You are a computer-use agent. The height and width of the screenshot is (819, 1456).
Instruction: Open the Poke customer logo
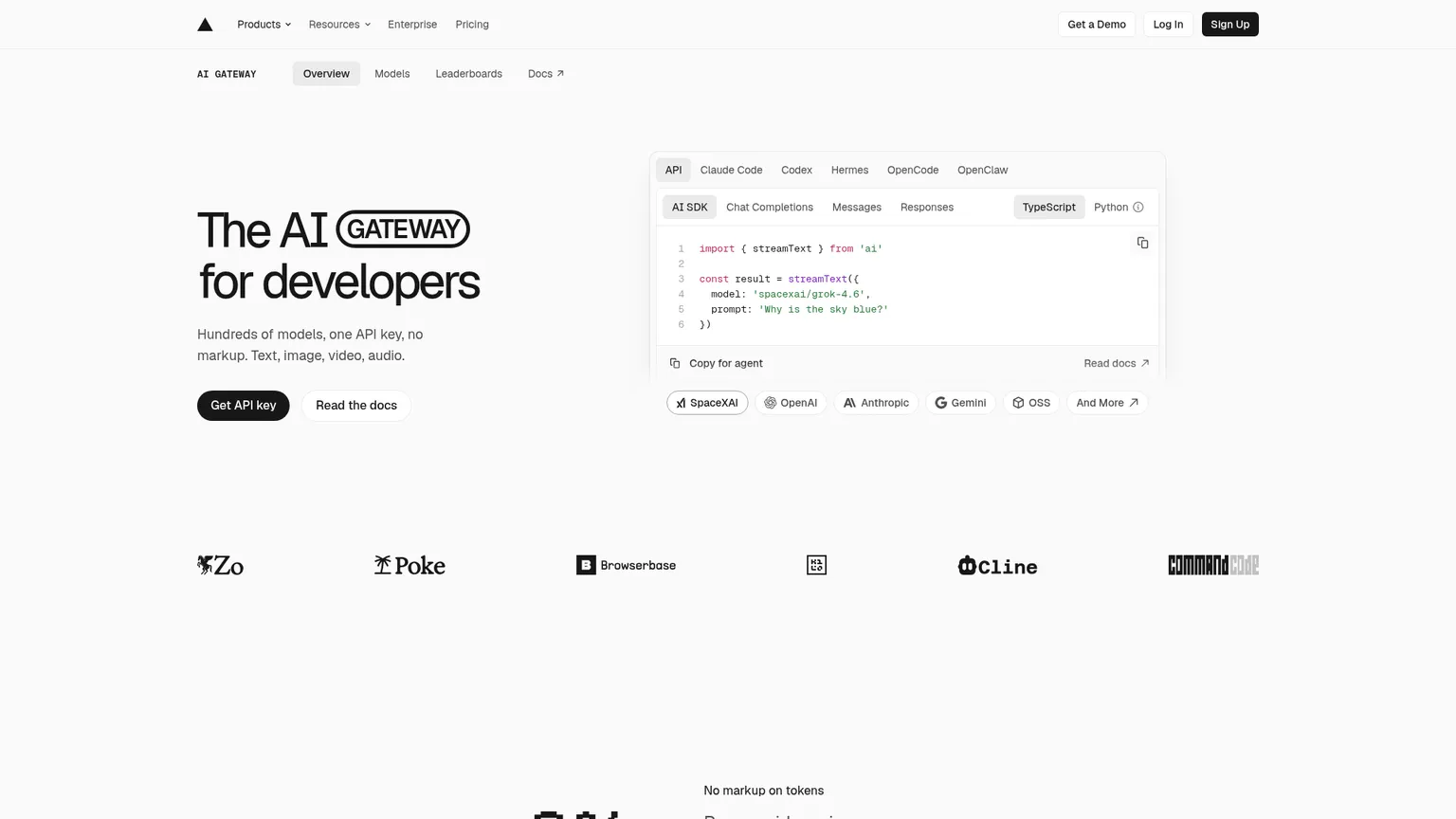click(x=409, y=565)
